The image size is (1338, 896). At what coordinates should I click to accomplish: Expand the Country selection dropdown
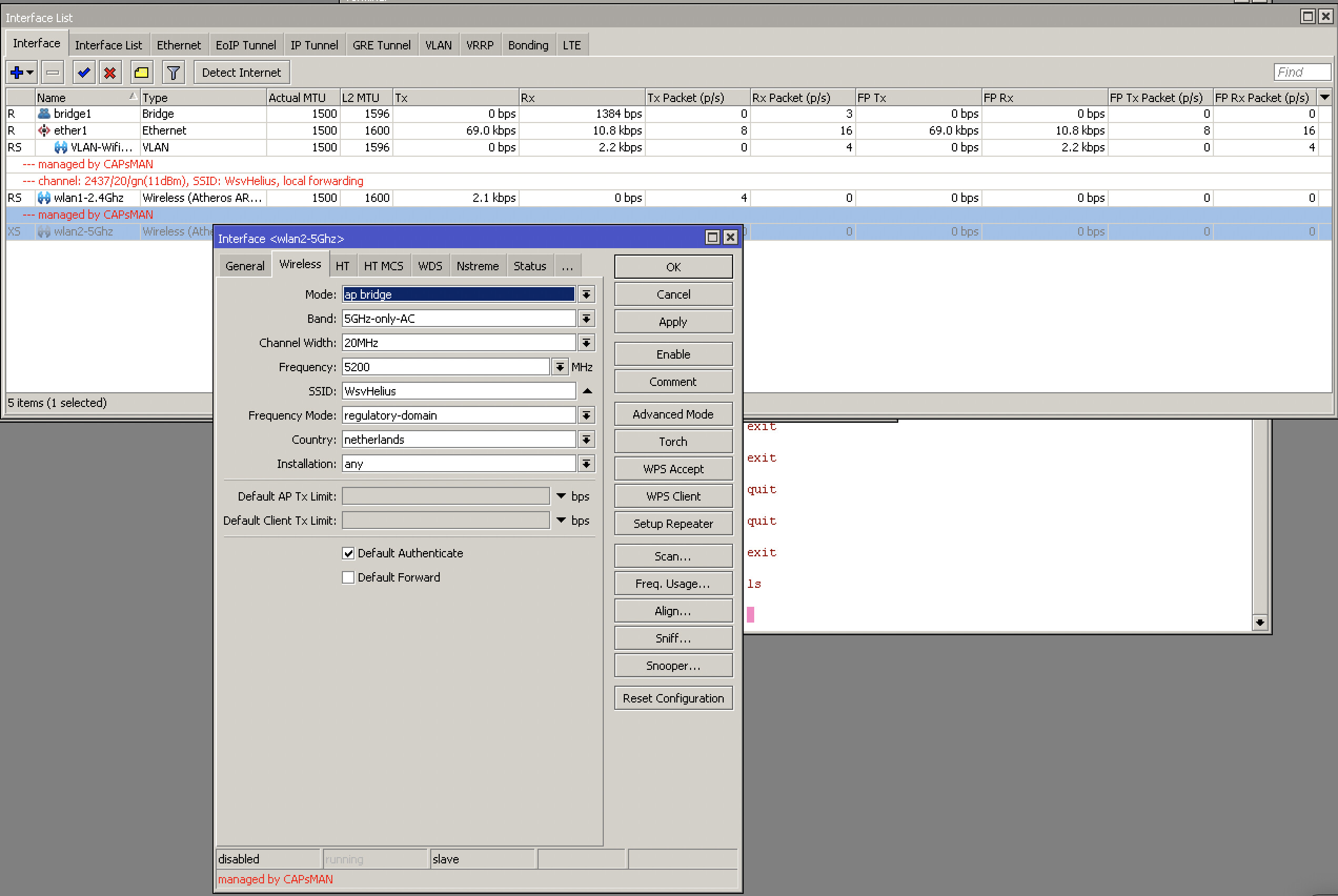click(x=586, y=440)
